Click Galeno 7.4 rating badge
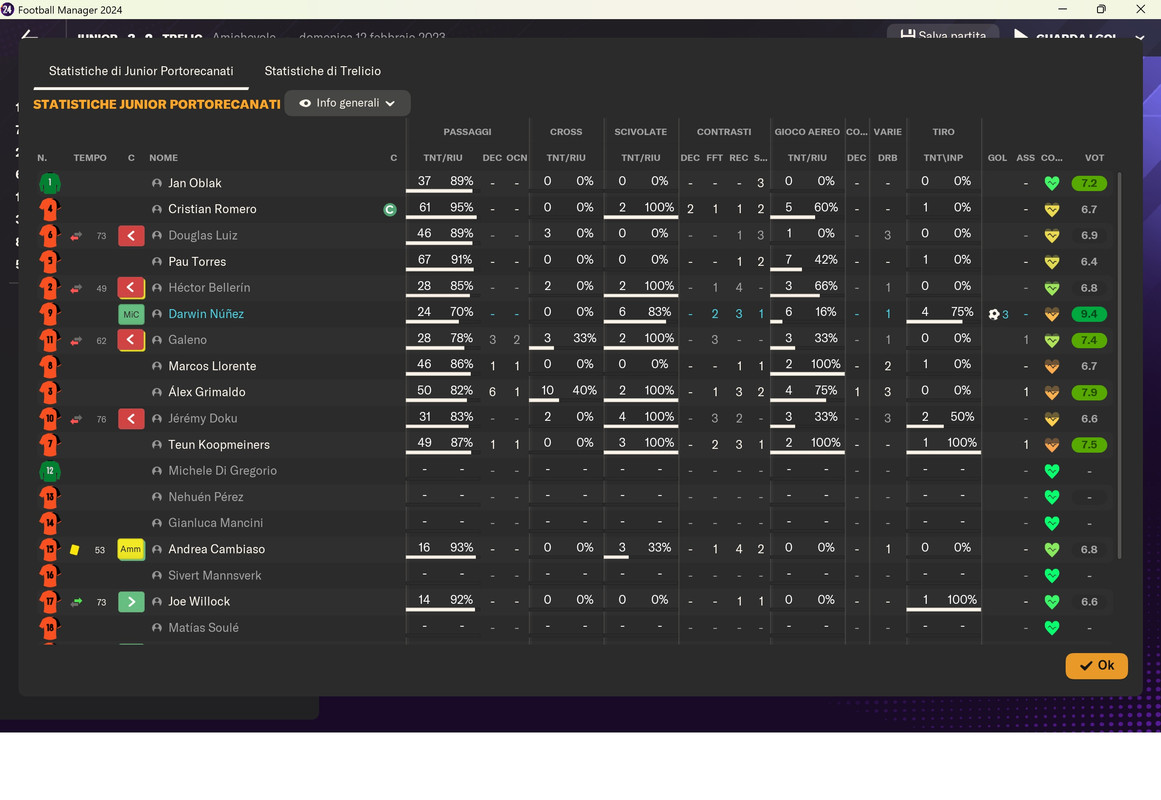This screenshot has height=800, width=1161. click(1088, 340)
